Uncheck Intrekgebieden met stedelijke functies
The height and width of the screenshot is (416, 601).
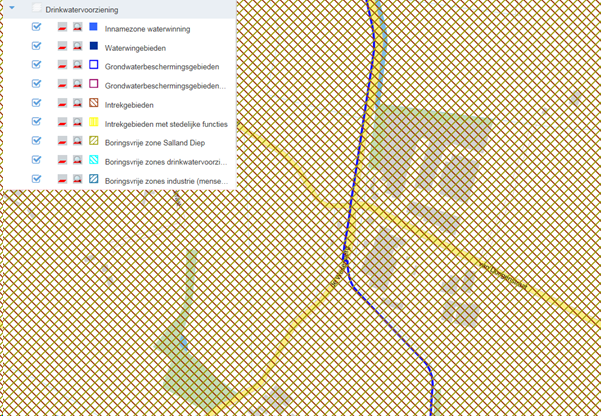pyautogui.click(x=36, y=122)
